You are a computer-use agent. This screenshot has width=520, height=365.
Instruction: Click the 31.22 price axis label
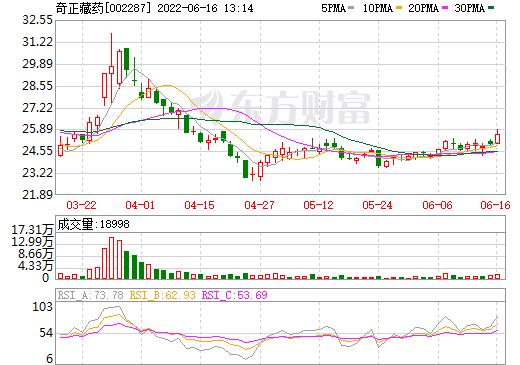(37, 42)
